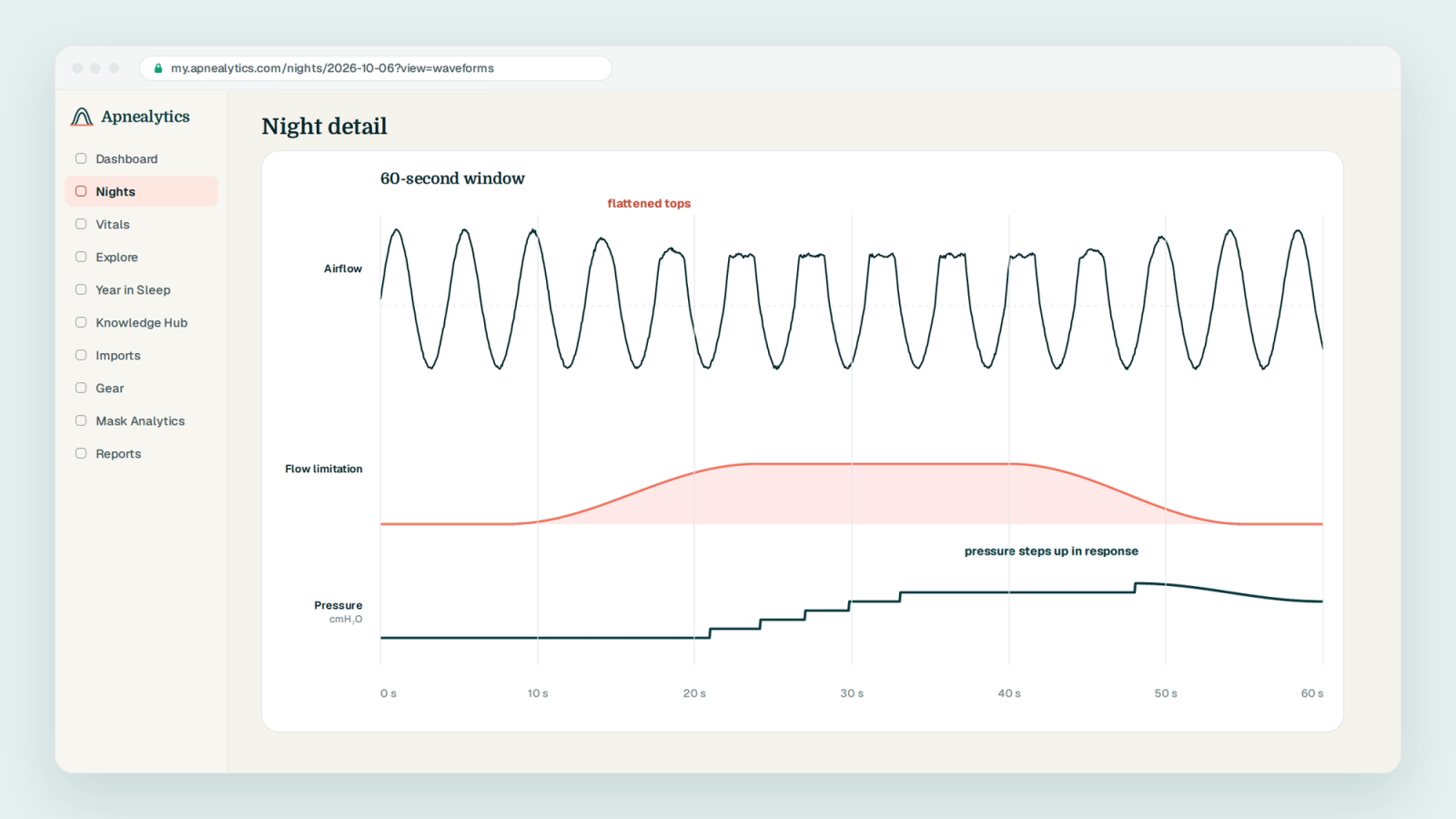The height and width of the screenshot is (819, 1456).
Task: Open Year in Sleep
Action: tap(141, 289)
